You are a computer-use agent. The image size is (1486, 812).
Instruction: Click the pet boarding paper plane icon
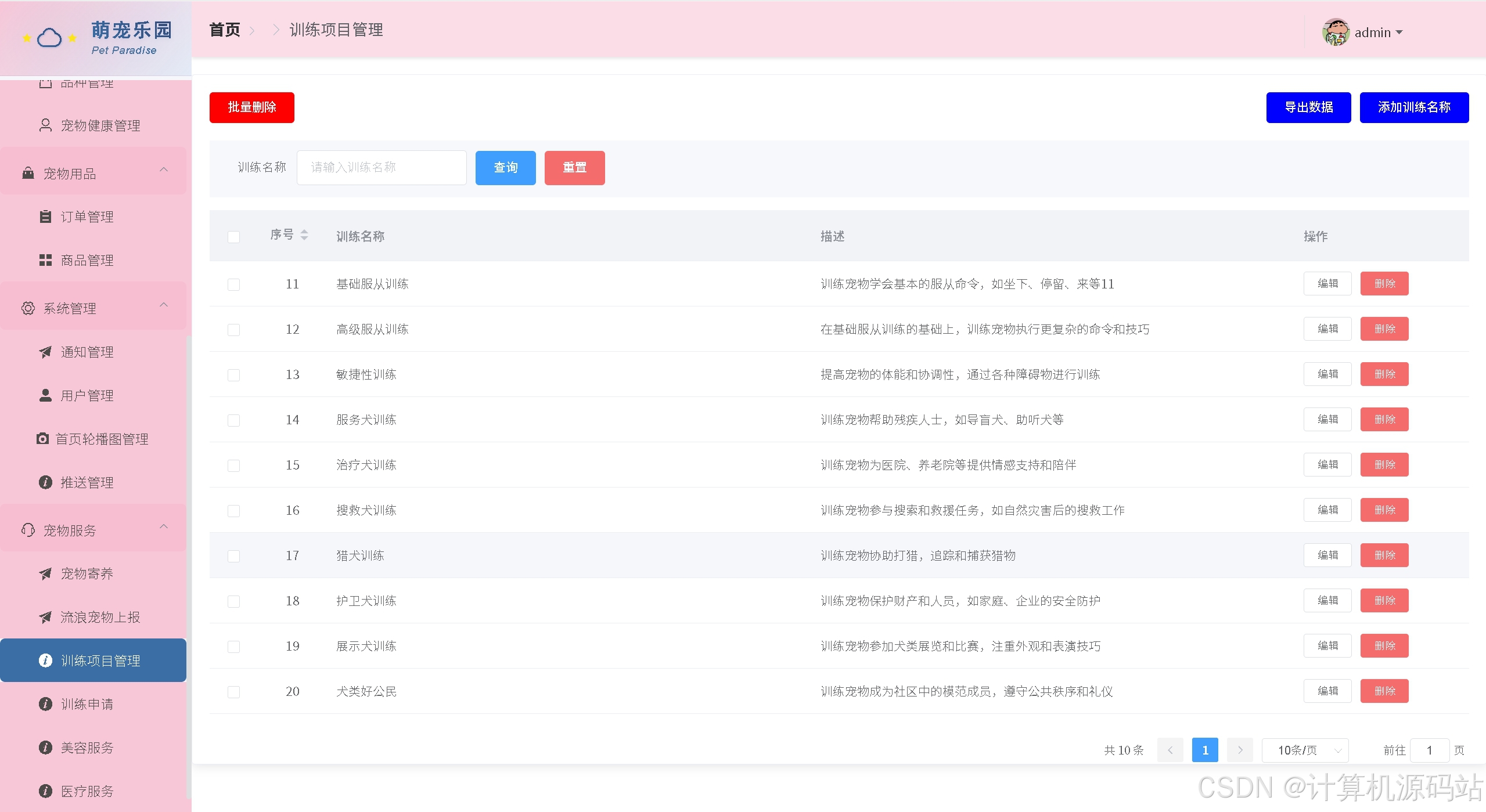[x=45, y=573]
